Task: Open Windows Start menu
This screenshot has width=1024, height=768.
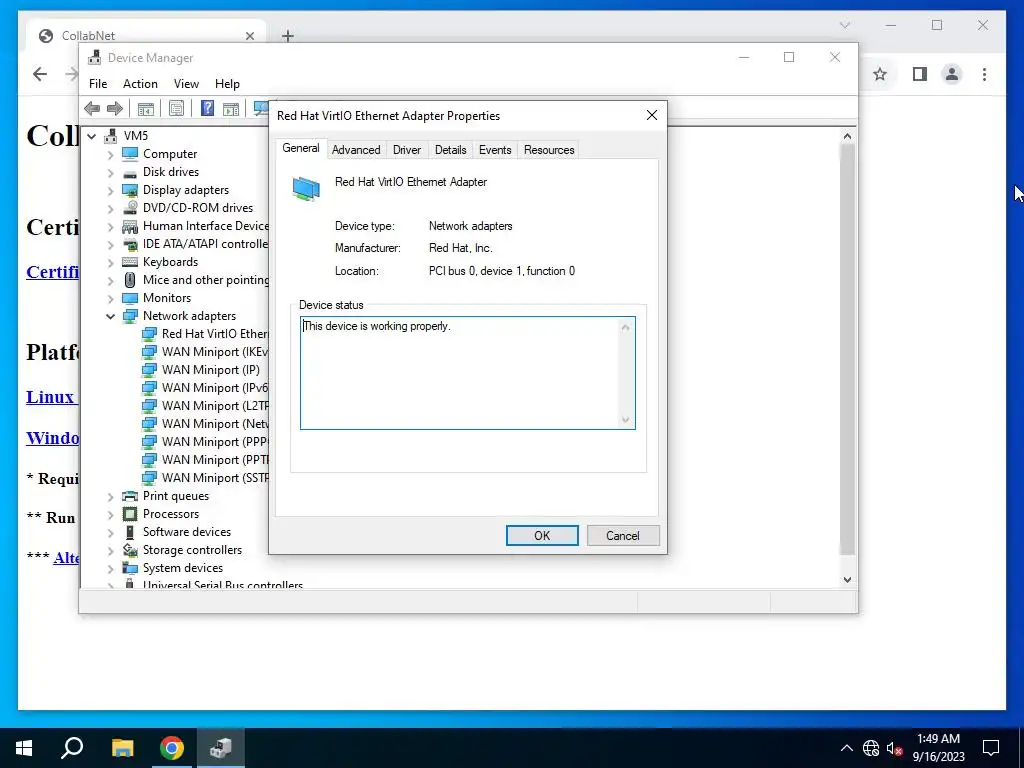Action: pos(24,748)
